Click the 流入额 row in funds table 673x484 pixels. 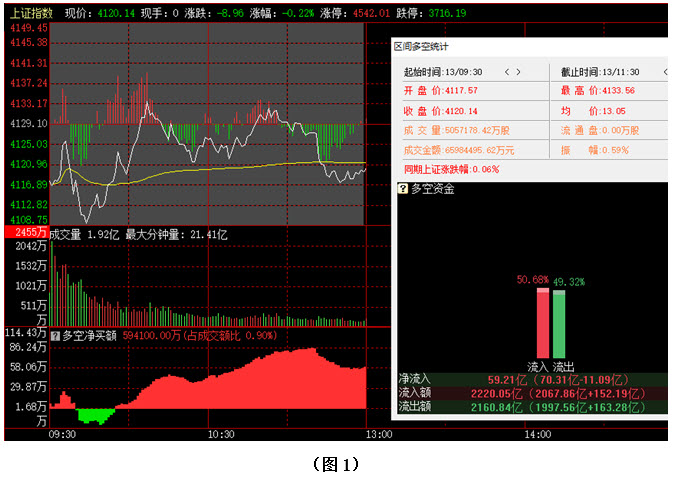(532, 393)
